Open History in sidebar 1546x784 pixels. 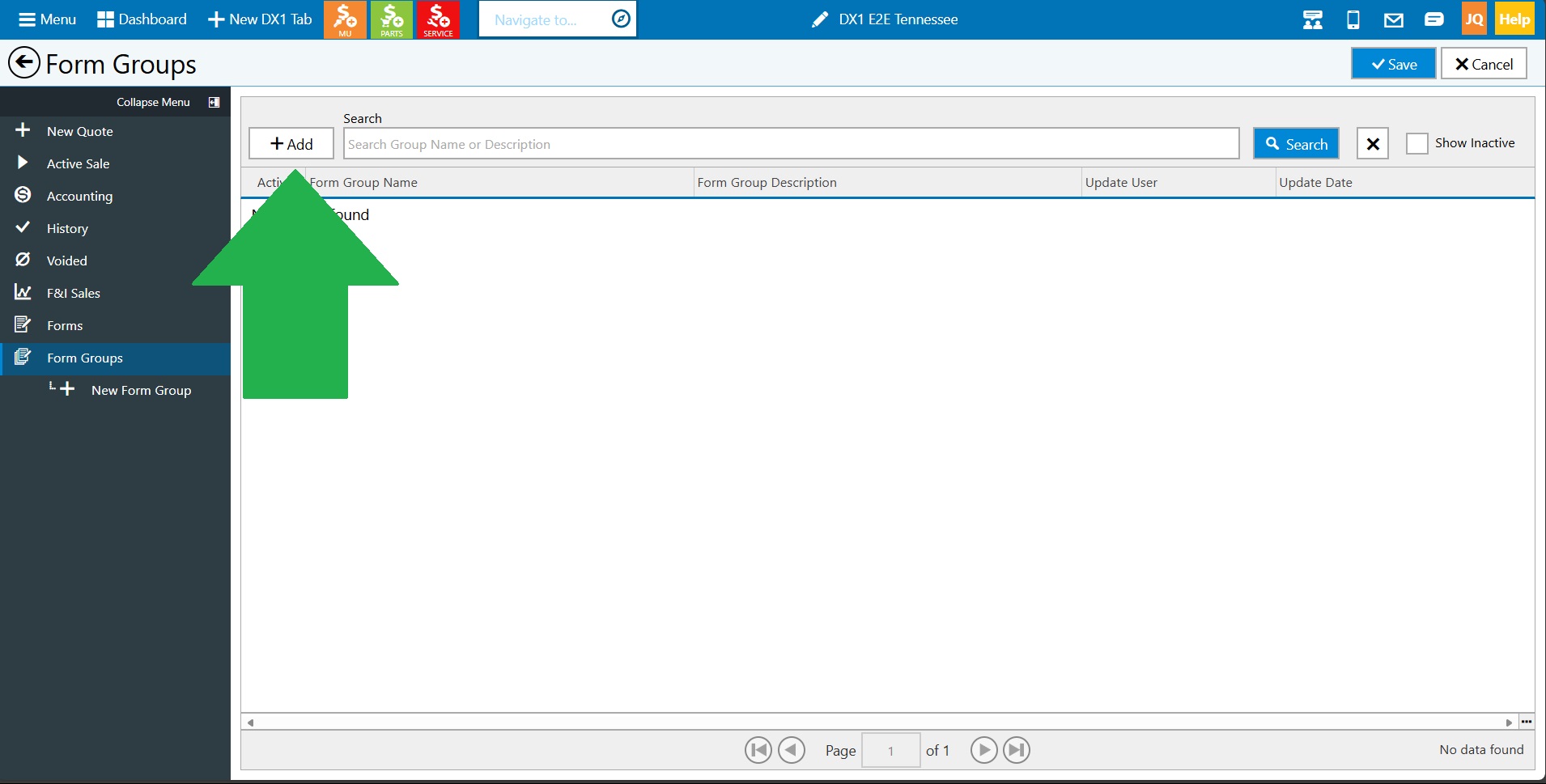pos(115,228)
